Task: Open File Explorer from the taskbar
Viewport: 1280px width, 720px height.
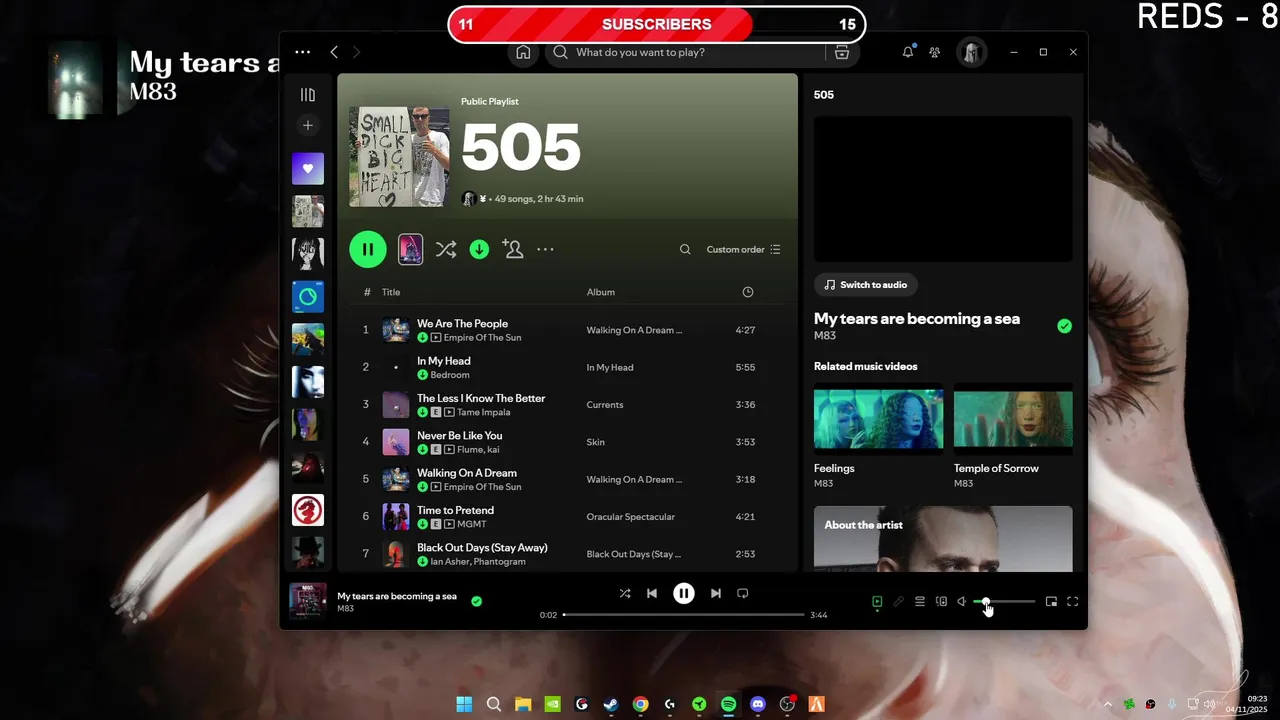Action: point(523,704)
